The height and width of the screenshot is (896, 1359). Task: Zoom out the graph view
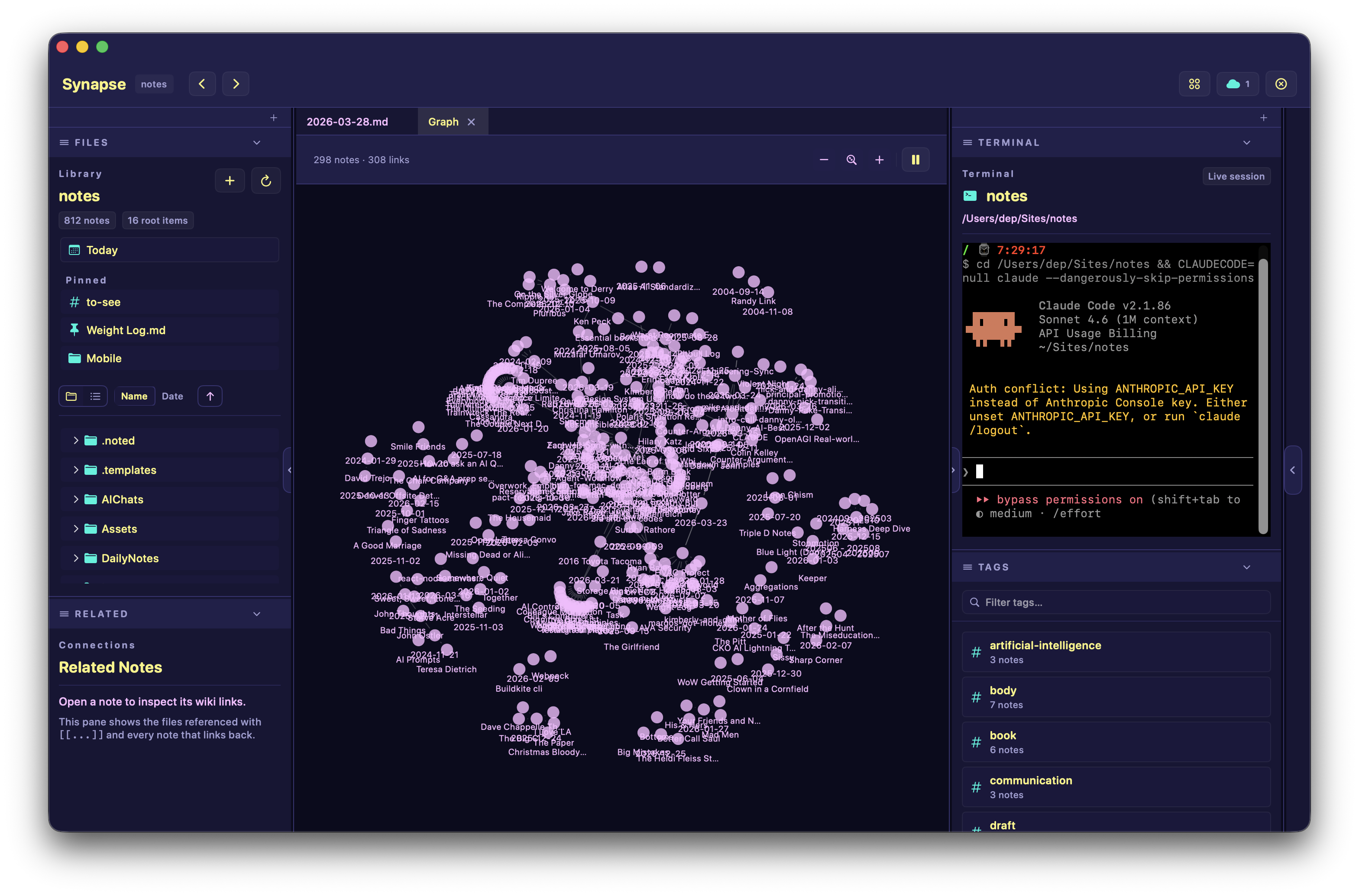coord(824,160)
